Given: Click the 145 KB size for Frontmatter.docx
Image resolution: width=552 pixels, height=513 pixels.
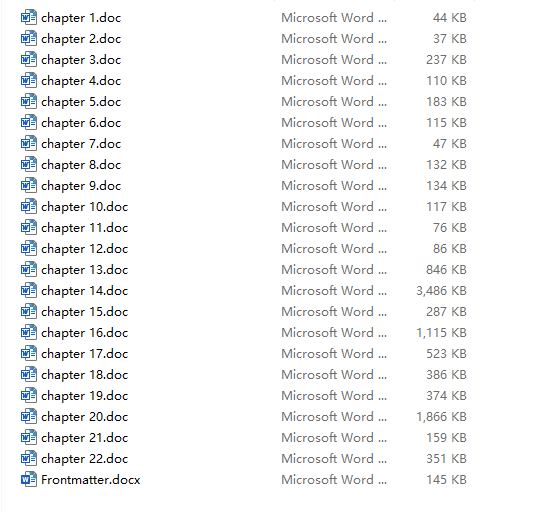Looking at the screenshot, I should coord(446,480).
